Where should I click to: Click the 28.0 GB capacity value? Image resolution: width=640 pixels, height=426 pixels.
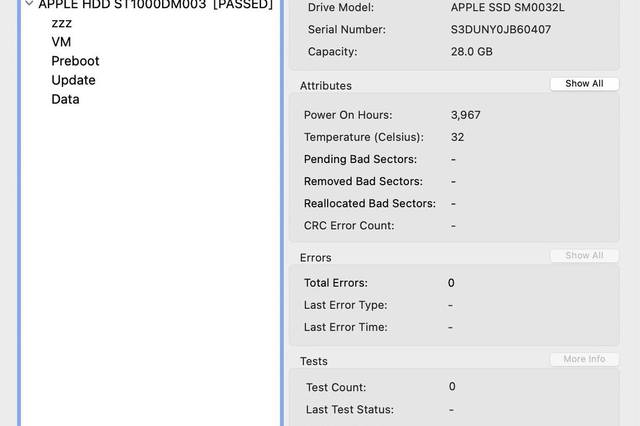click(x=471, y=52)
